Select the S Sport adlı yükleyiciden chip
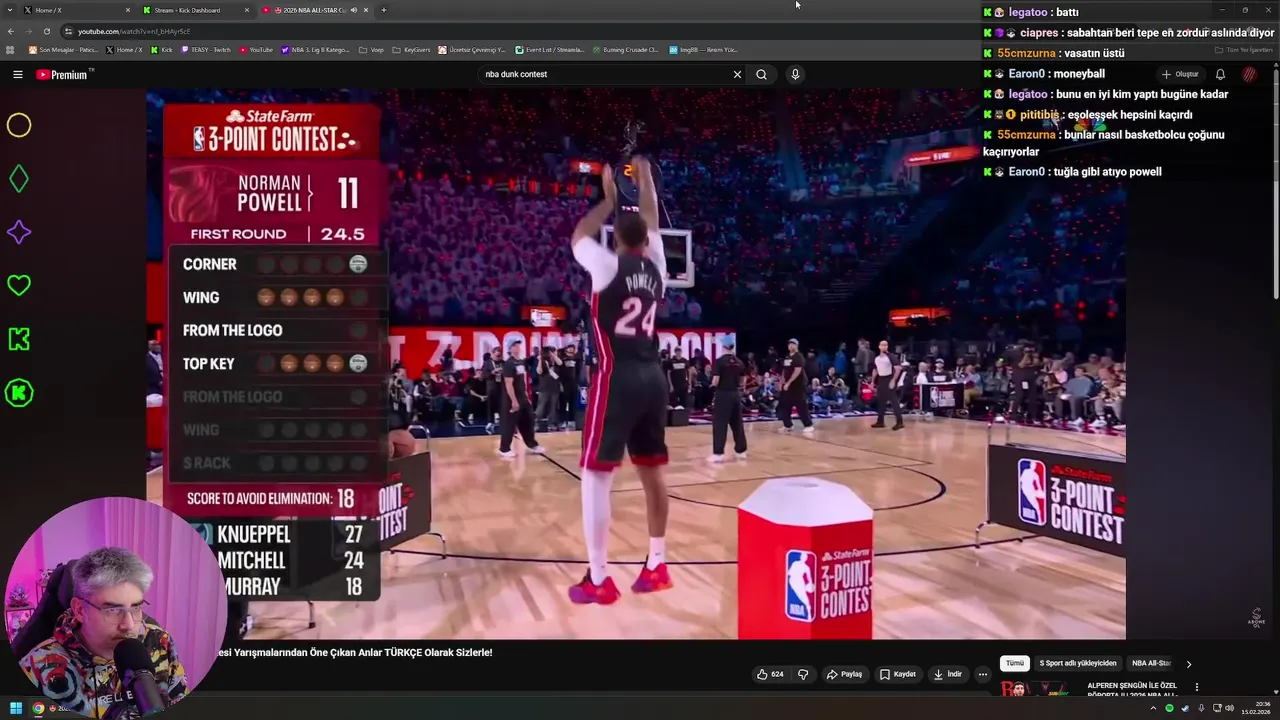 pos(1077,663)
